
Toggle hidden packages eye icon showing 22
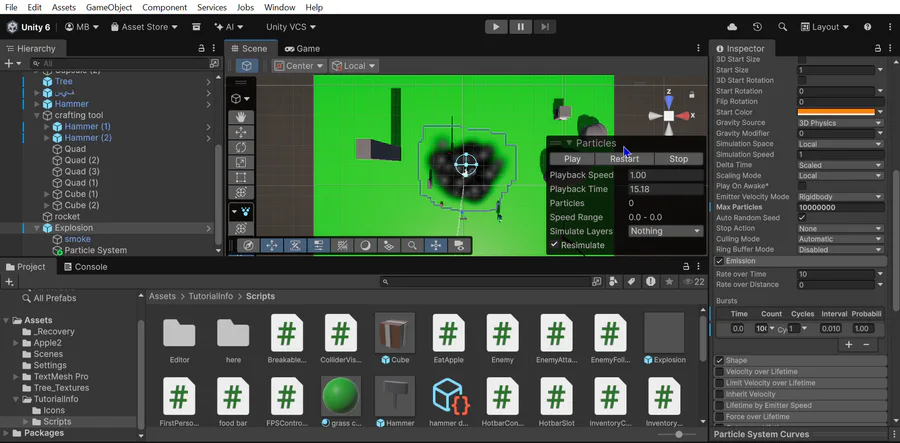pyautogui.click(x=693, y=282)
